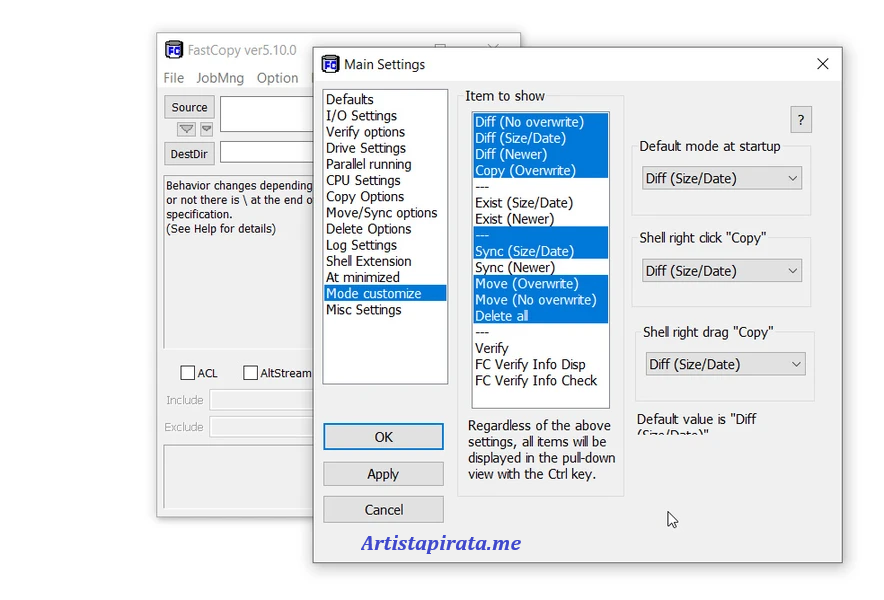This screenshot has width=884, height=600.
Task: Open the Option menu
Action: (x=277, y=77)
